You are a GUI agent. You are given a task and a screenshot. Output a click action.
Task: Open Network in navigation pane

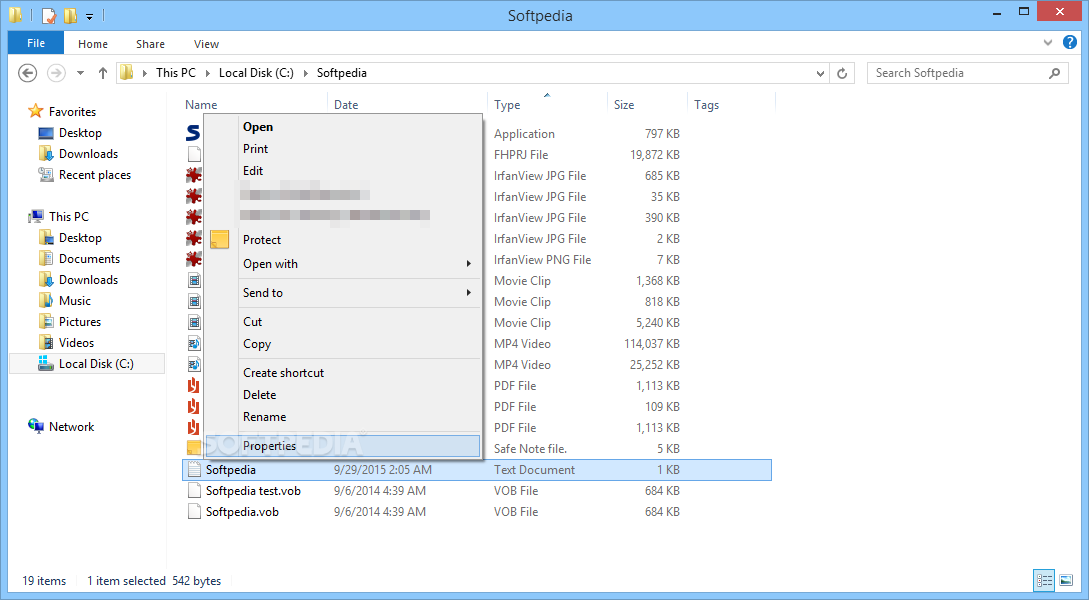[x=71, y=426]
